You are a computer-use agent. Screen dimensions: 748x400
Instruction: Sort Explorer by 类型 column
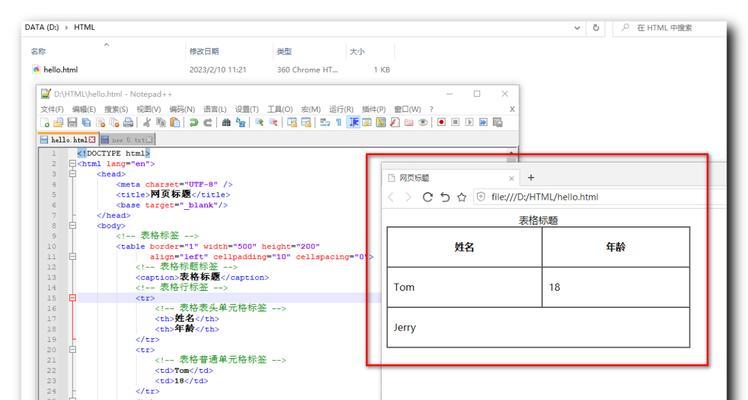[284, 51]
